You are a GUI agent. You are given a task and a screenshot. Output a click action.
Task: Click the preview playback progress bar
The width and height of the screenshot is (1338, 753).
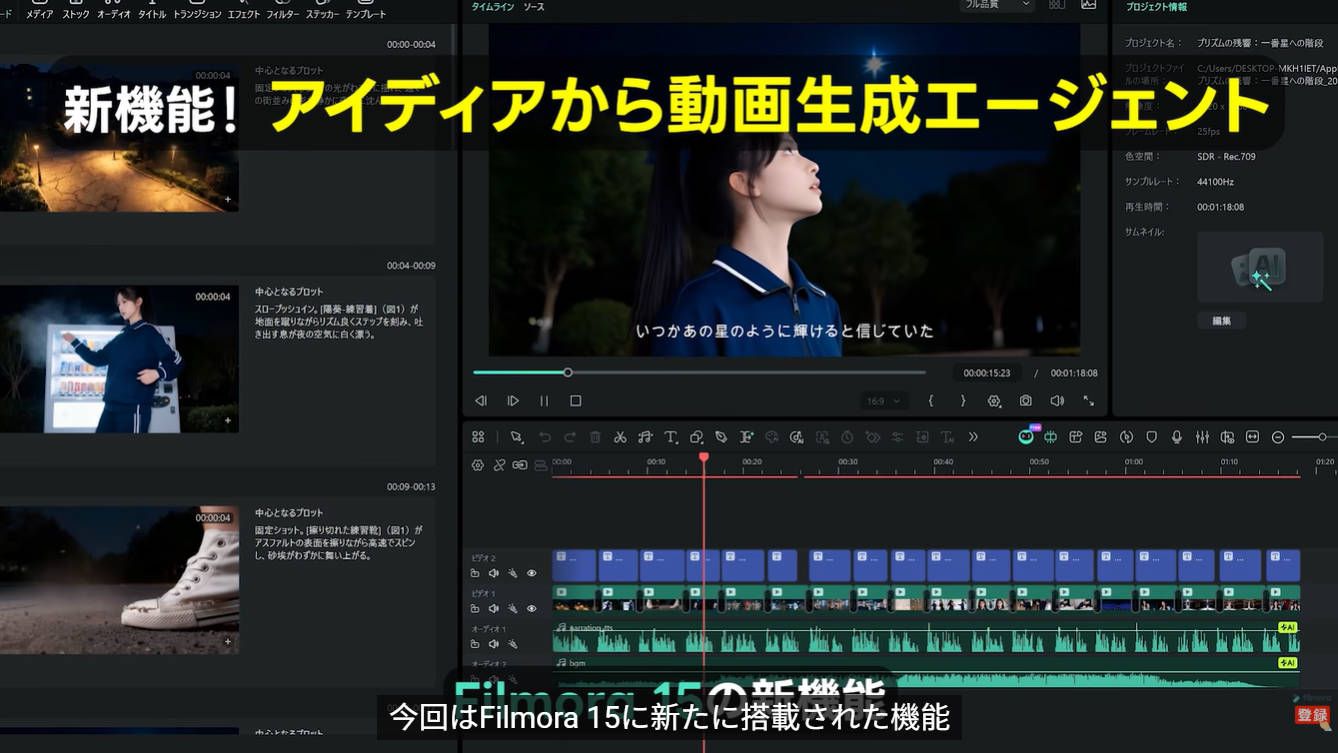[699, 372]
